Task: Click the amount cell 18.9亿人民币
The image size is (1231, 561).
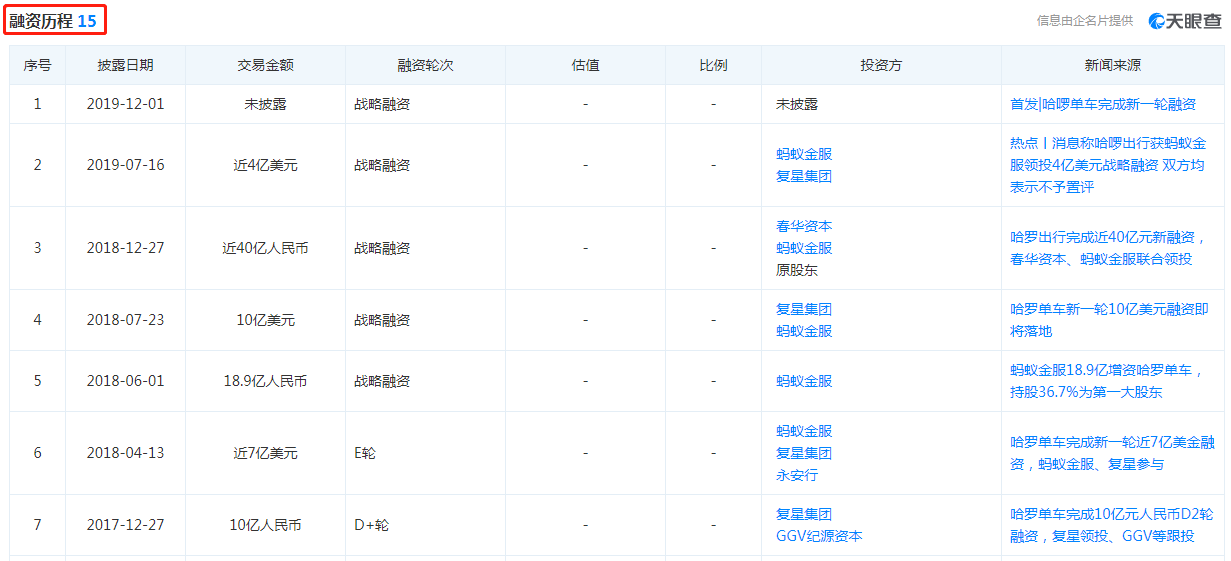Action: pos(265,381)
